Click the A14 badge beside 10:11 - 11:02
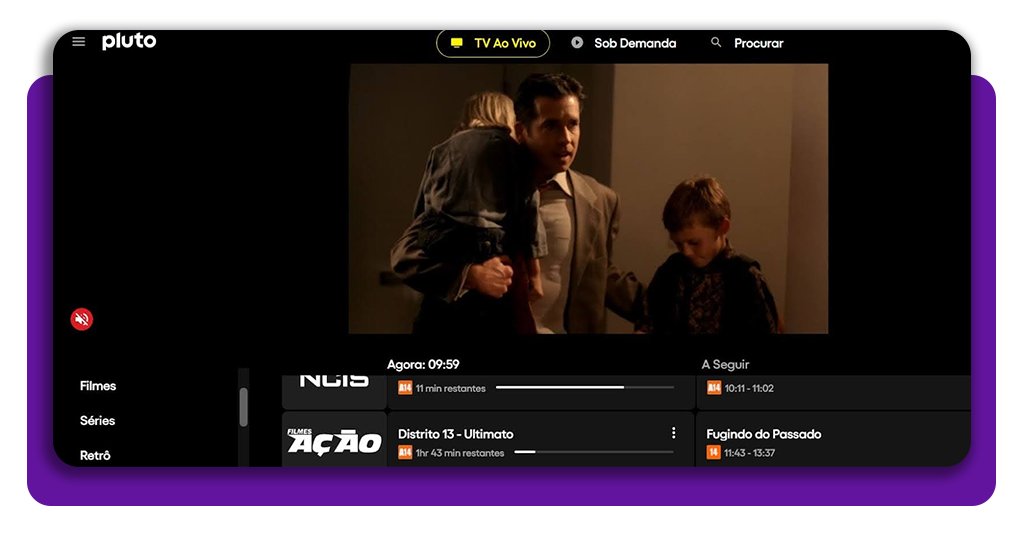1024x536 pixels. (714, 388)
